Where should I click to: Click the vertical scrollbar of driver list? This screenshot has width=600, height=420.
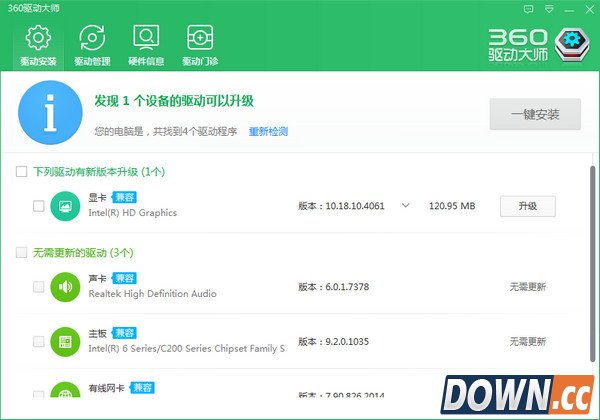pos(592,264)
